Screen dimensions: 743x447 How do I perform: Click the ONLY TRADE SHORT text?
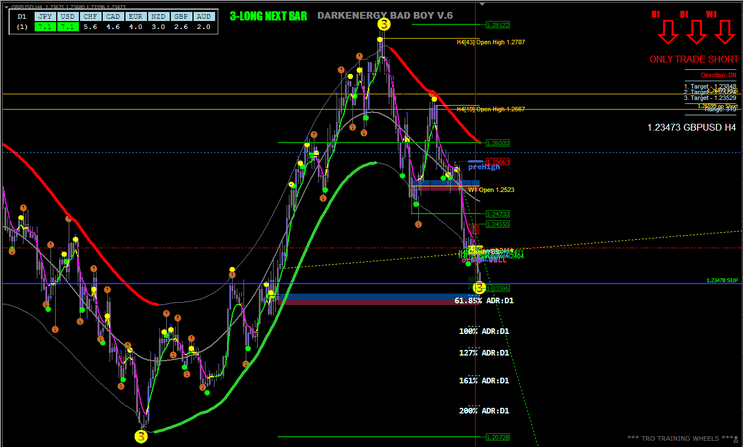click(x=692, y=60)
